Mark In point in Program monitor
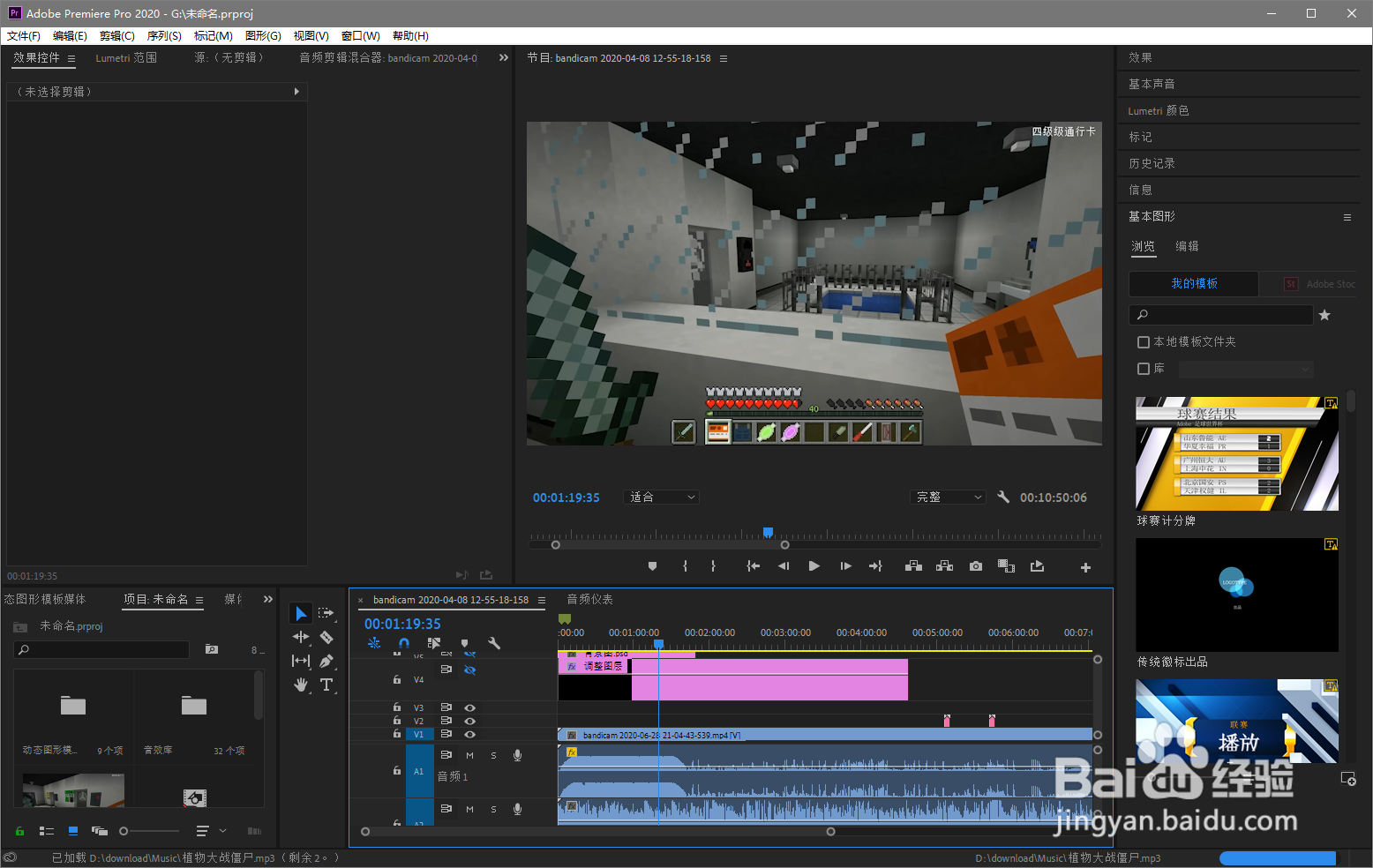The image size is (1373, 868). pyautogui.click(x=685, y=566)
